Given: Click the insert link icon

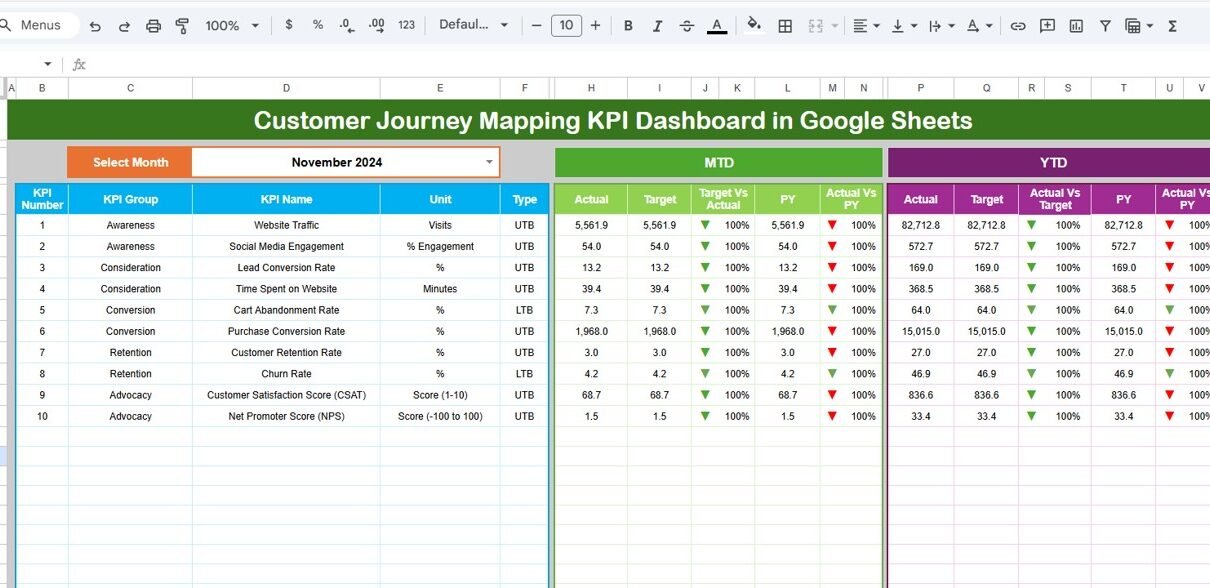Looking at the screenshot, I should coord(1018,26).
